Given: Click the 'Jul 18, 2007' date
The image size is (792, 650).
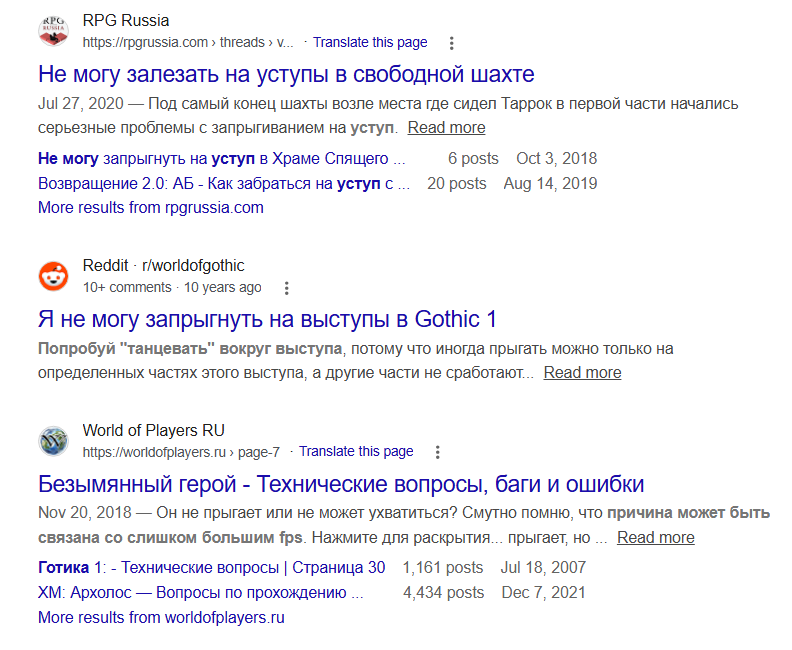Looking at the screenshot, I should tap(543, 568).
